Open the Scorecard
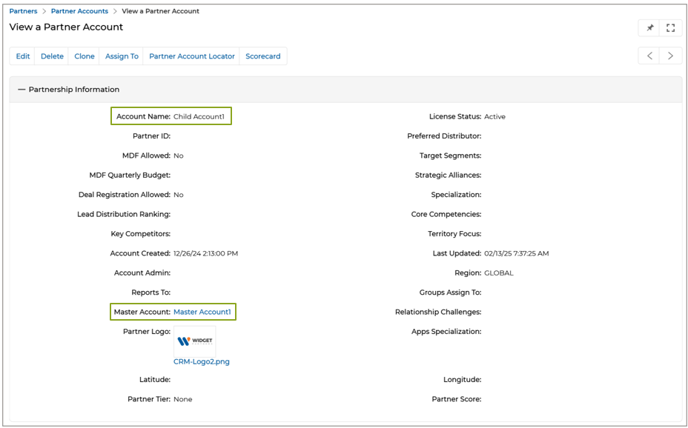The height and width of the screenshot is (428, 688). tap(263, 57)
